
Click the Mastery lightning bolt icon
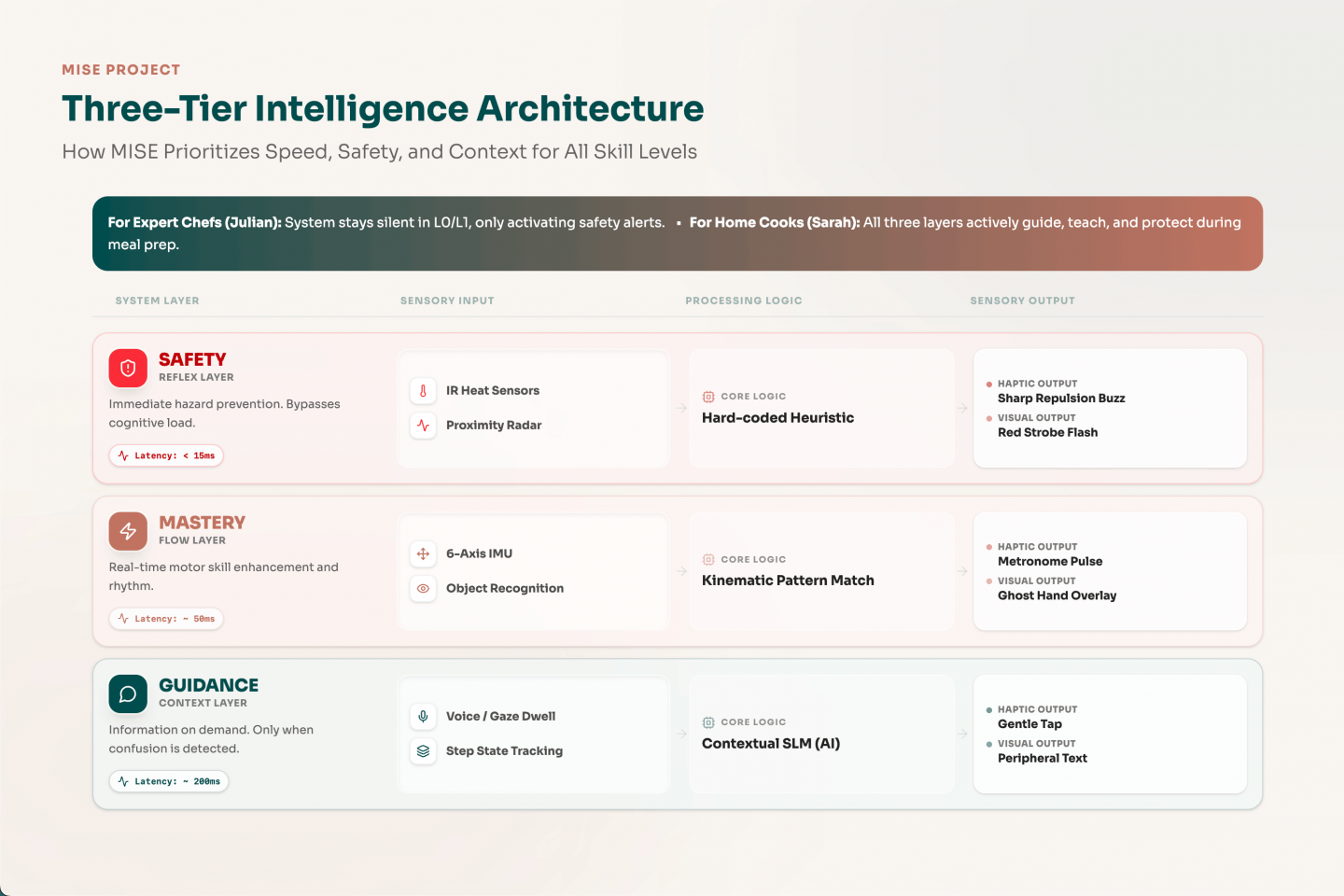[x=128, y=531]
